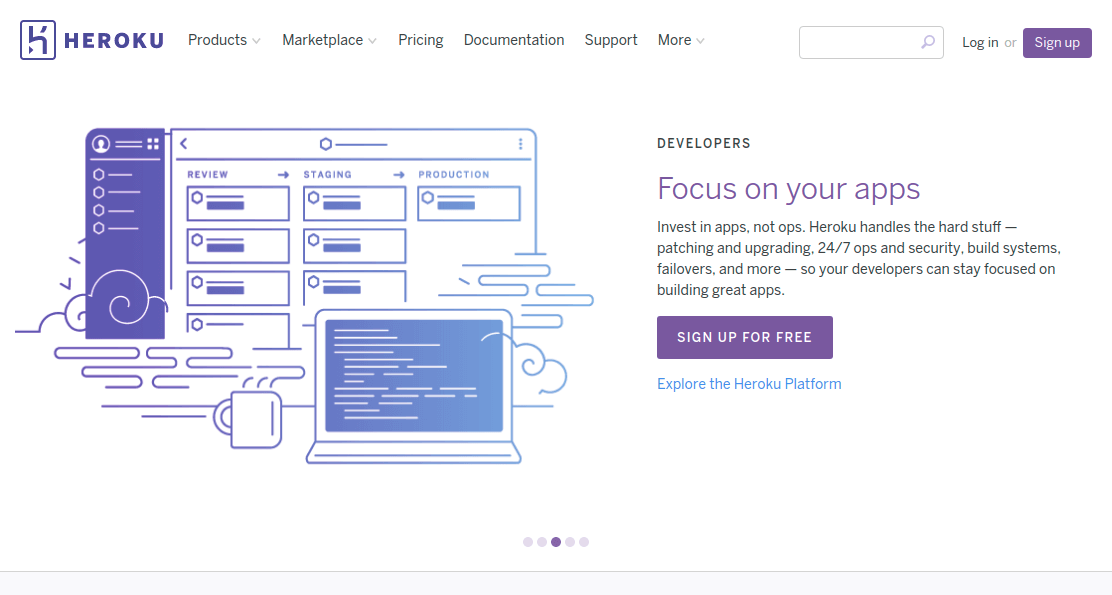Select the first carousel dot
Viewport: 1112px width, 595px height.
pos(527,541)
